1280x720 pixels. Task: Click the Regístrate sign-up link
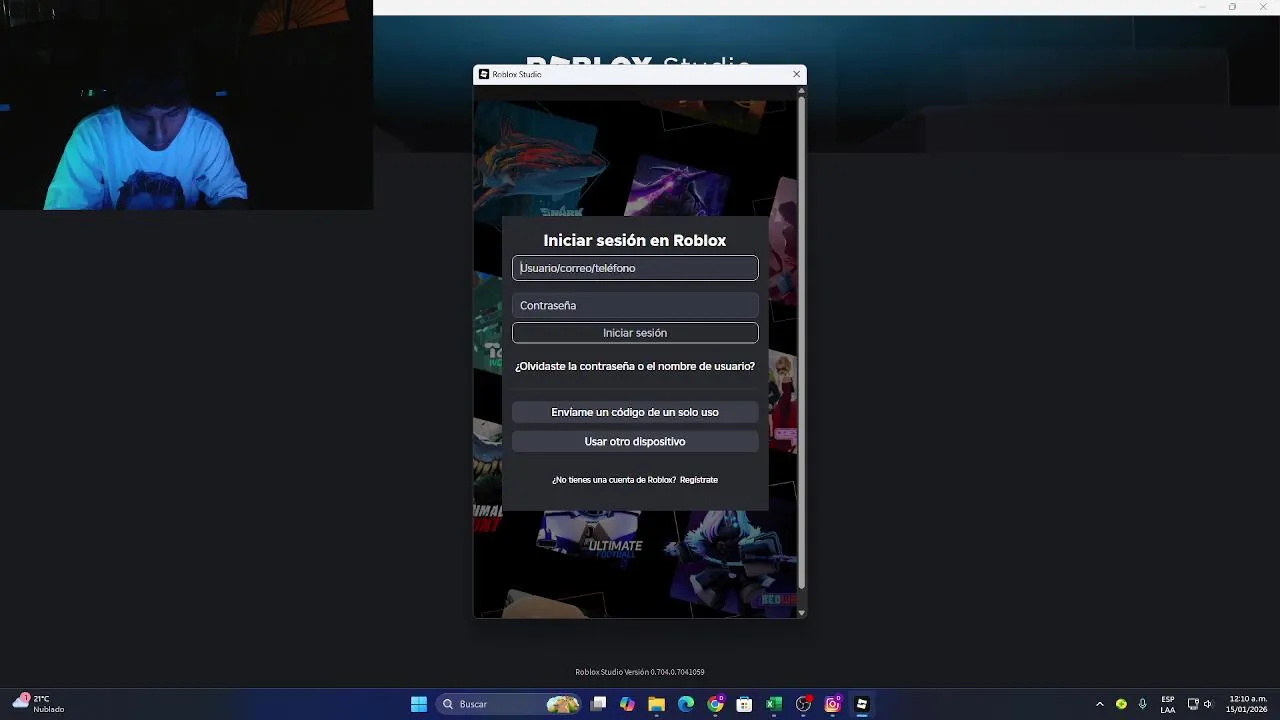click(x=699, y=480)
